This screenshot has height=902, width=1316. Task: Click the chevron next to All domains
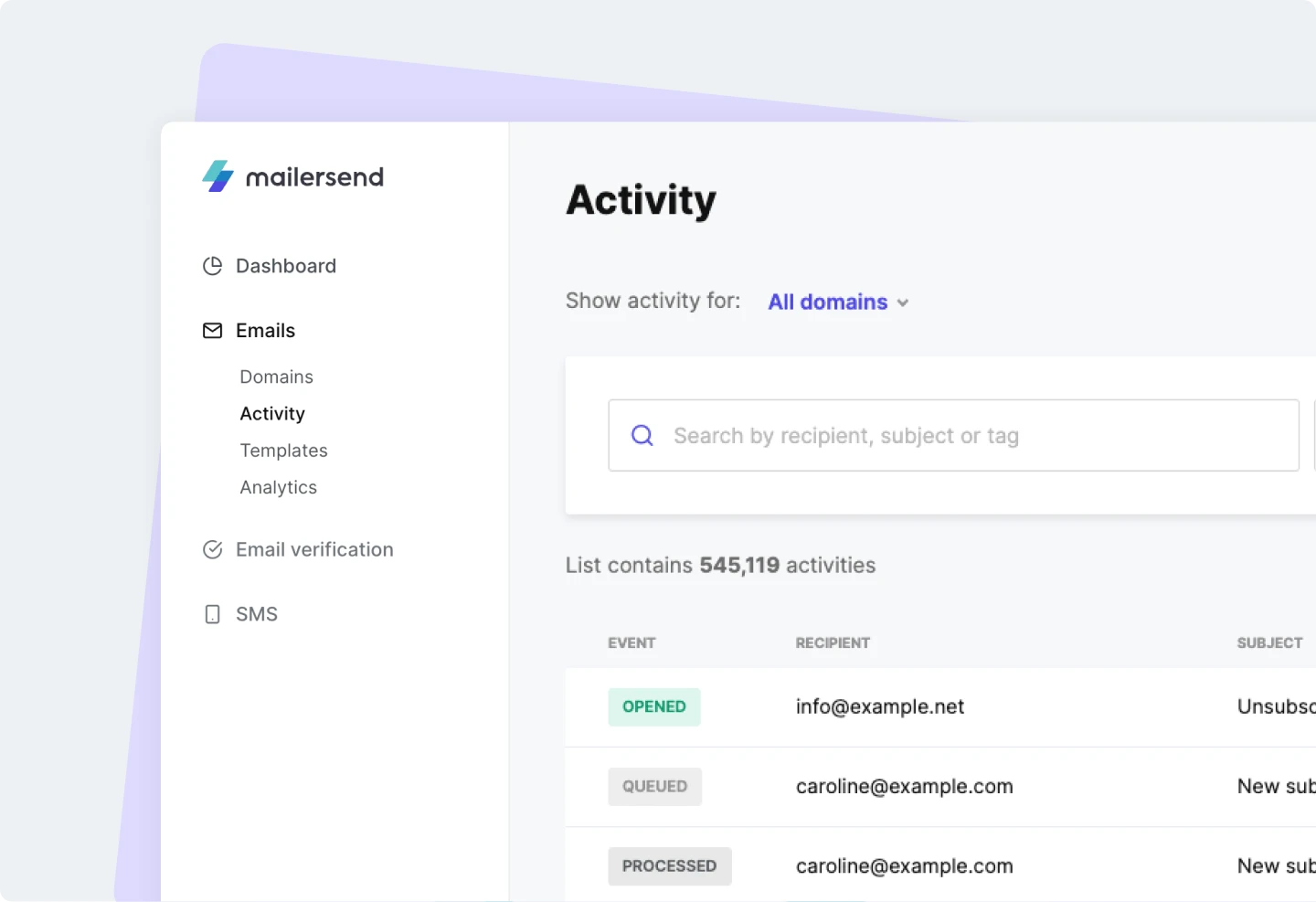[x=903, y=302]
